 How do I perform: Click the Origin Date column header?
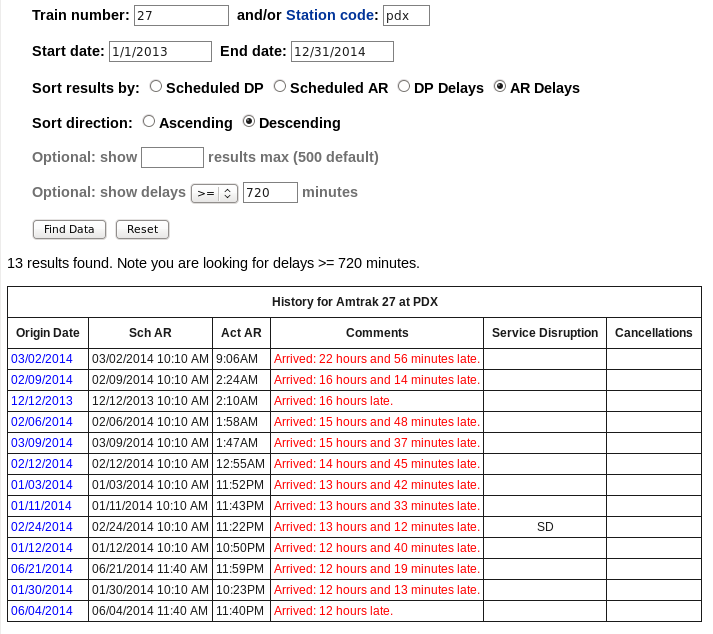click(48, 333)
